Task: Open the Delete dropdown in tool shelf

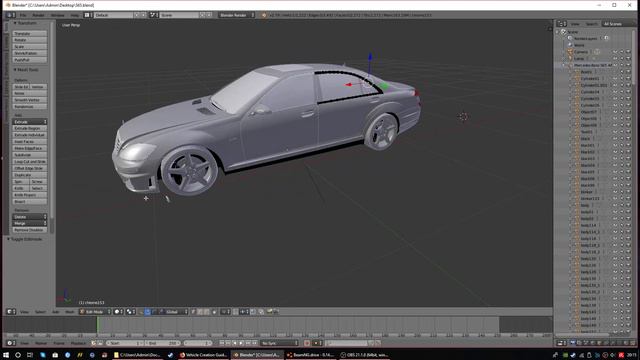Action: 30,217
